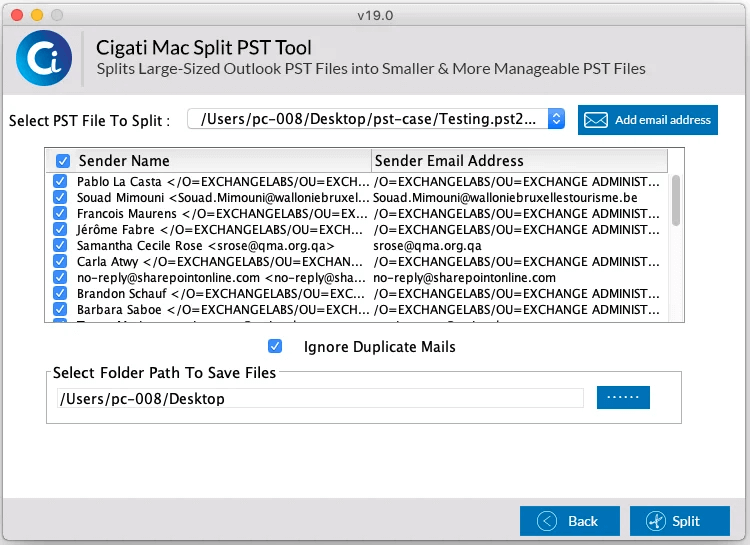Disable Ignore Duplicate Mails checkbox

[275, 346]
